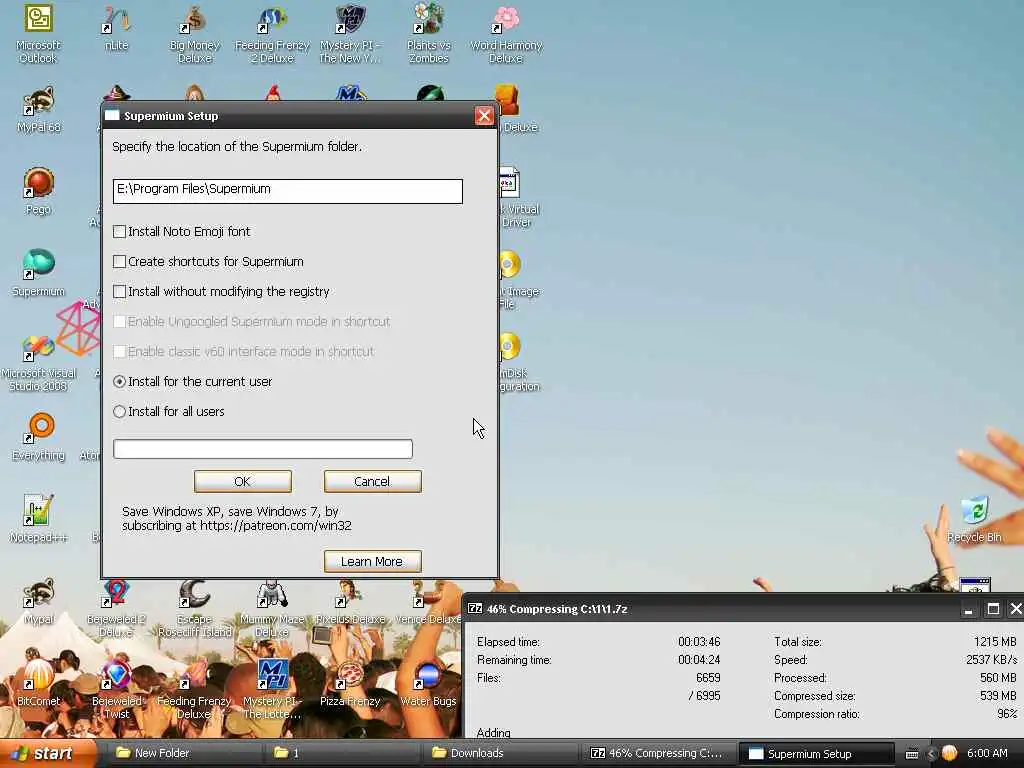Switch to Downloads taskbar window

502,753
